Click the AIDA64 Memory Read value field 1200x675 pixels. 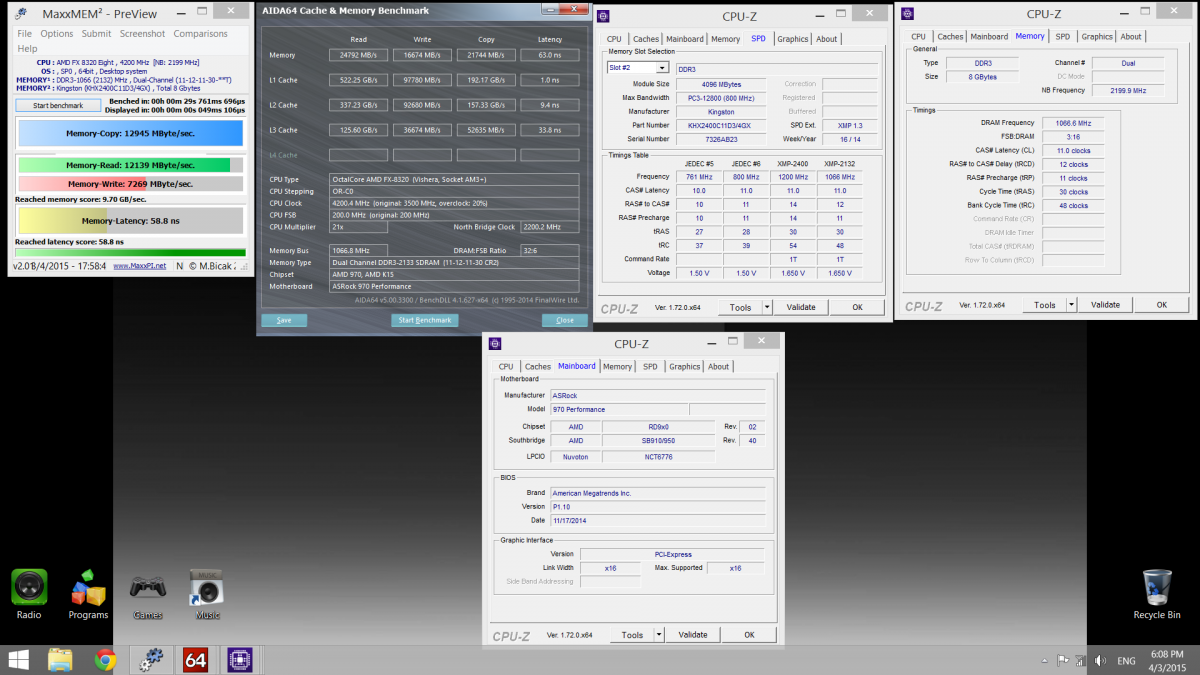(x=358, y=54)
